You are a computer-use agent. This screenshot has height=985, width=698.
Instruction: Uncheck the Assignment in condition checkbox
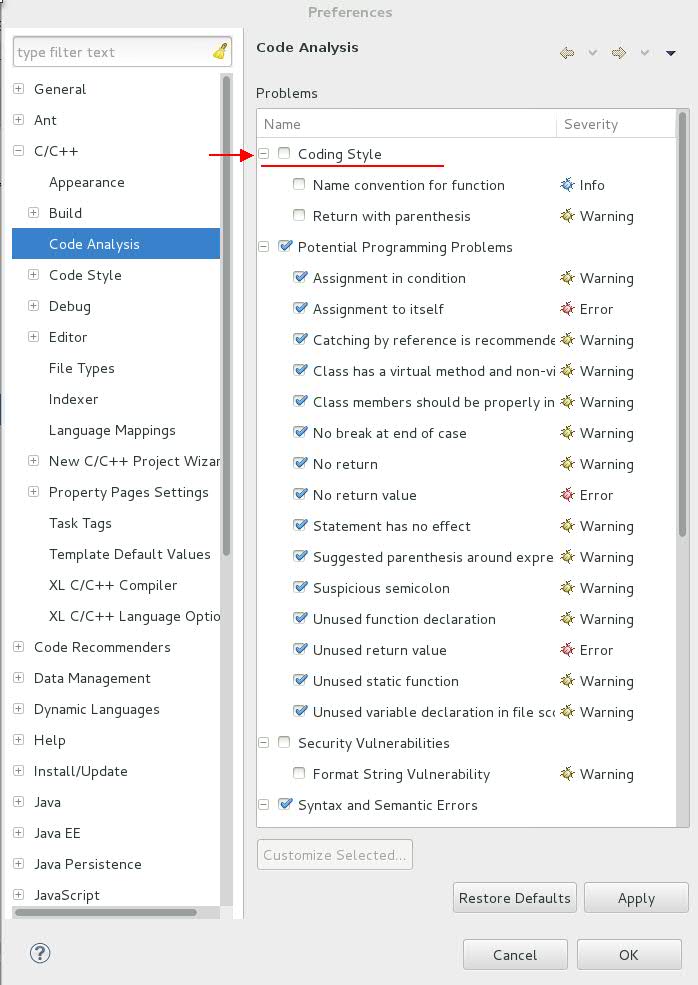[x=300, y=278]
